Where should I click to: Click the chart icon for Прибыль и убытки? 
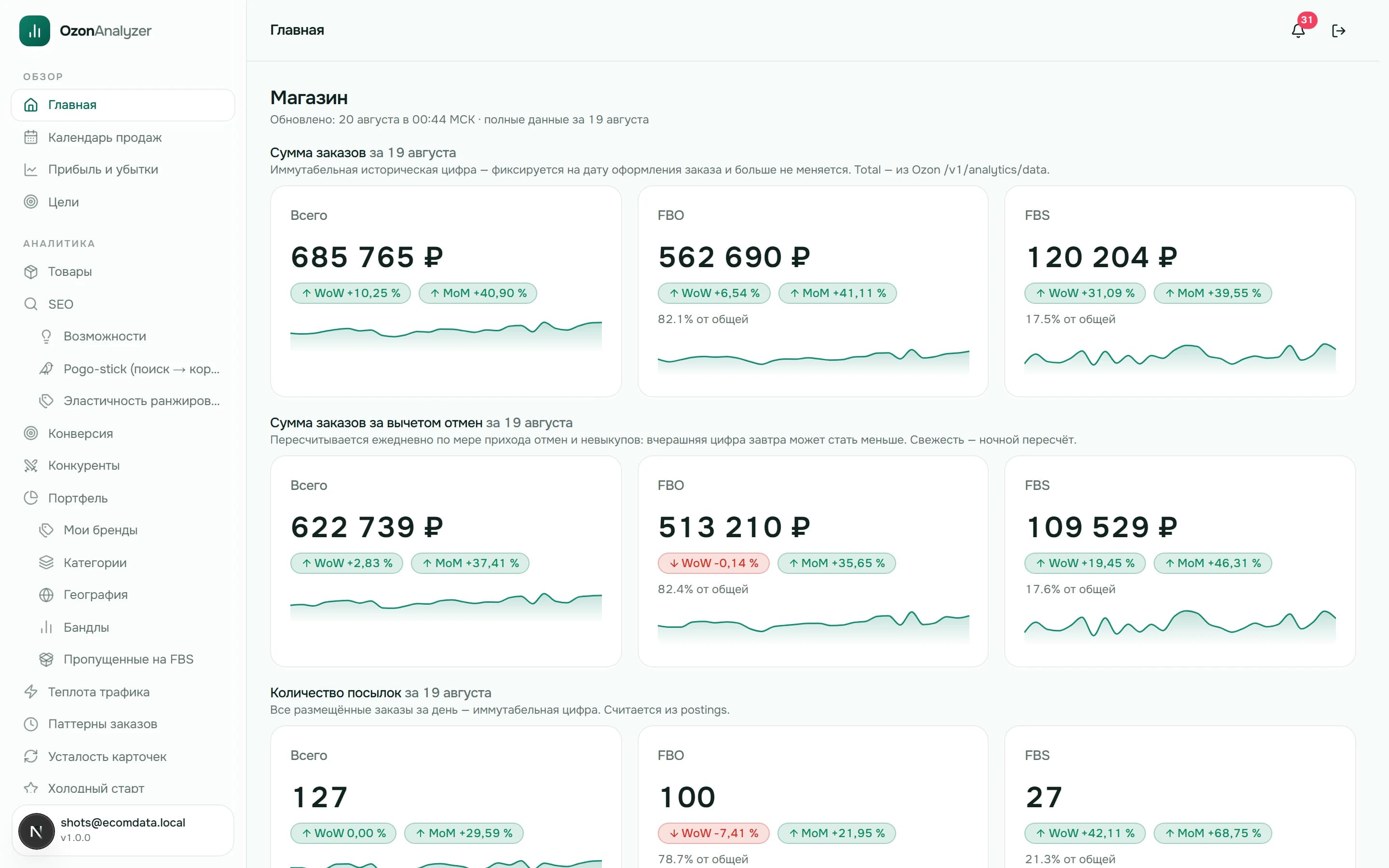pos(31,169)
